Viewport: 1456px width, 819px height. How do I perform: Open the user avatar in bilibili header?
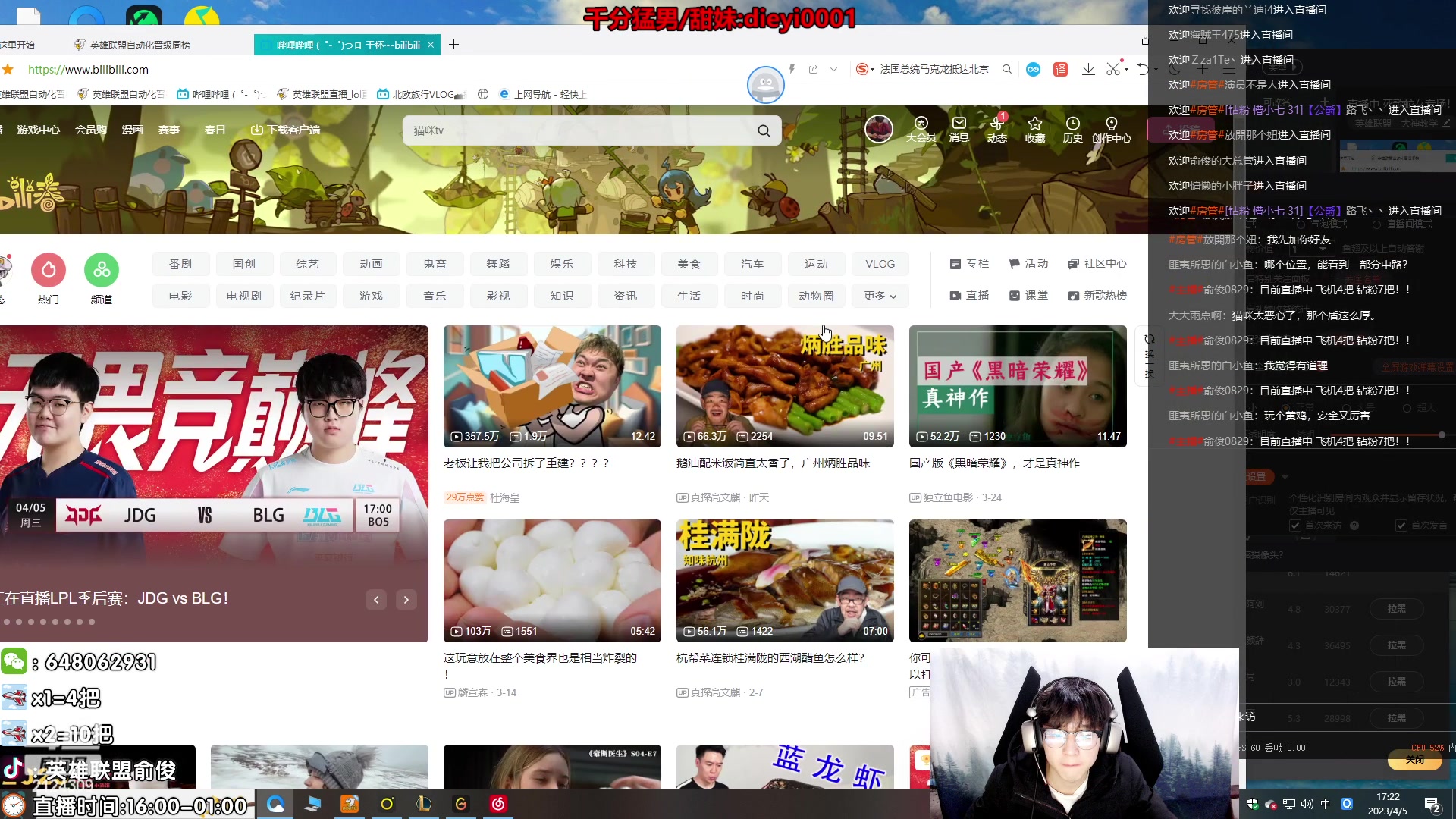(x=879, y=129)
